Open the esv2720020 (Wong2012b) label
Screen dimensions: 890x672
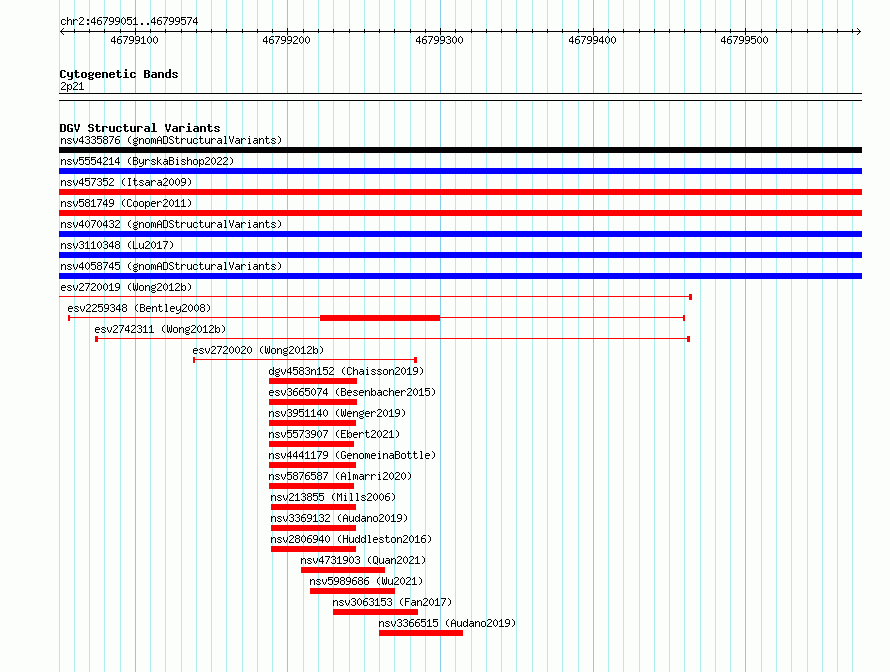click(x=258, y=350)
